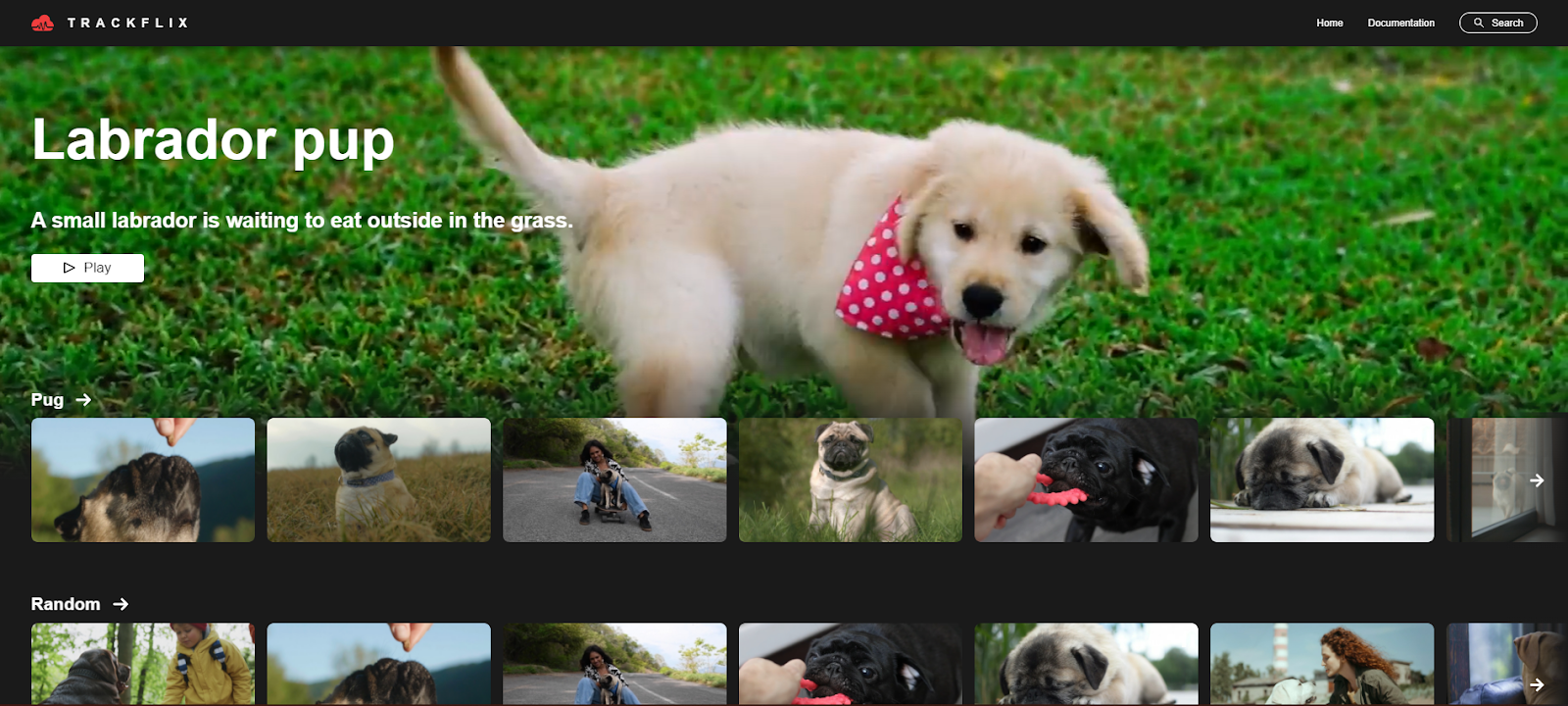The image size is (1568, 706).
Task: Open Pug row thumbnail of pug lying down sleeping
Action: (1322, 480)
